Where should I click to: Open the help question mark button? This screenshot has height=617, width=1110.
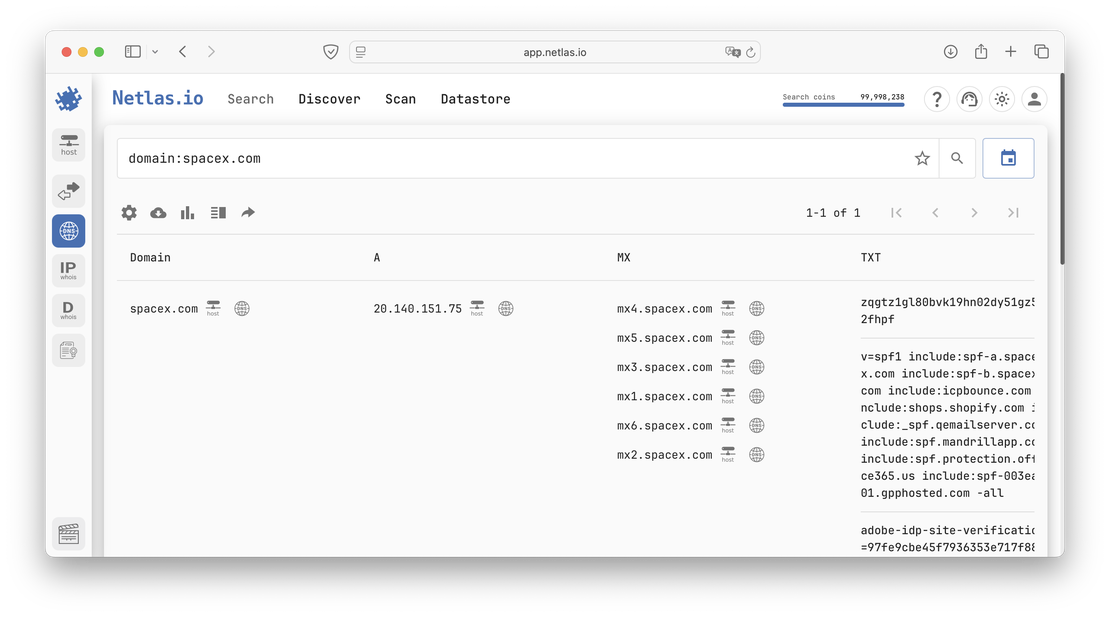click(x=936, y=98)
